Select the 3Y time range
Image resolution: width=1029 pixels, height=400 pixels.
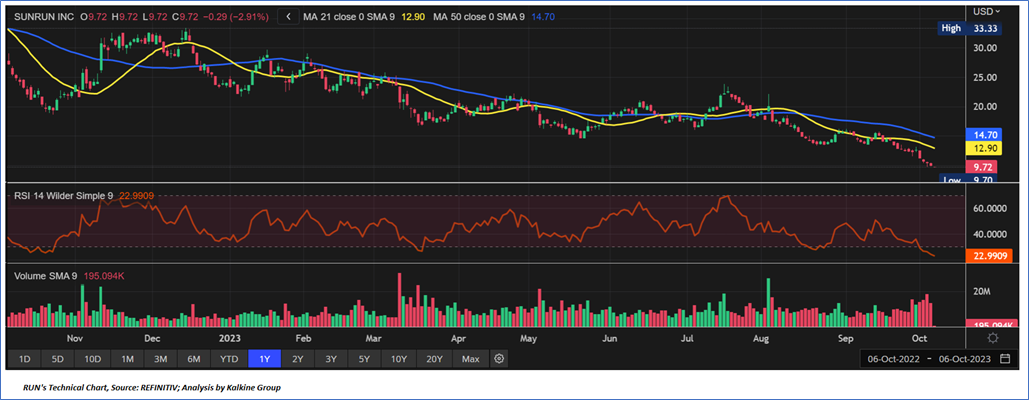pyautogui.click(x=331, y=359)
